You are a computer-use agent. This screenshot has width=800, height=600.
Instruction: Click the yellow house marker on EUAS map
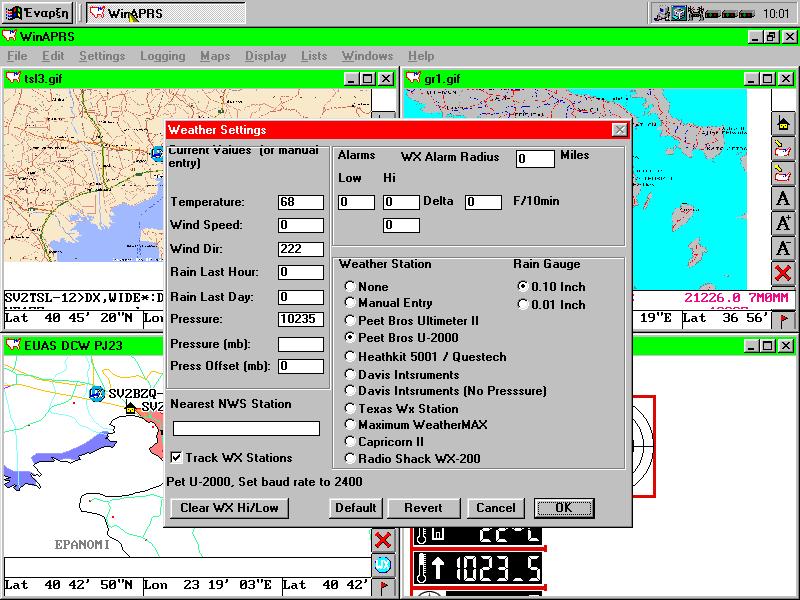[131, 407]
